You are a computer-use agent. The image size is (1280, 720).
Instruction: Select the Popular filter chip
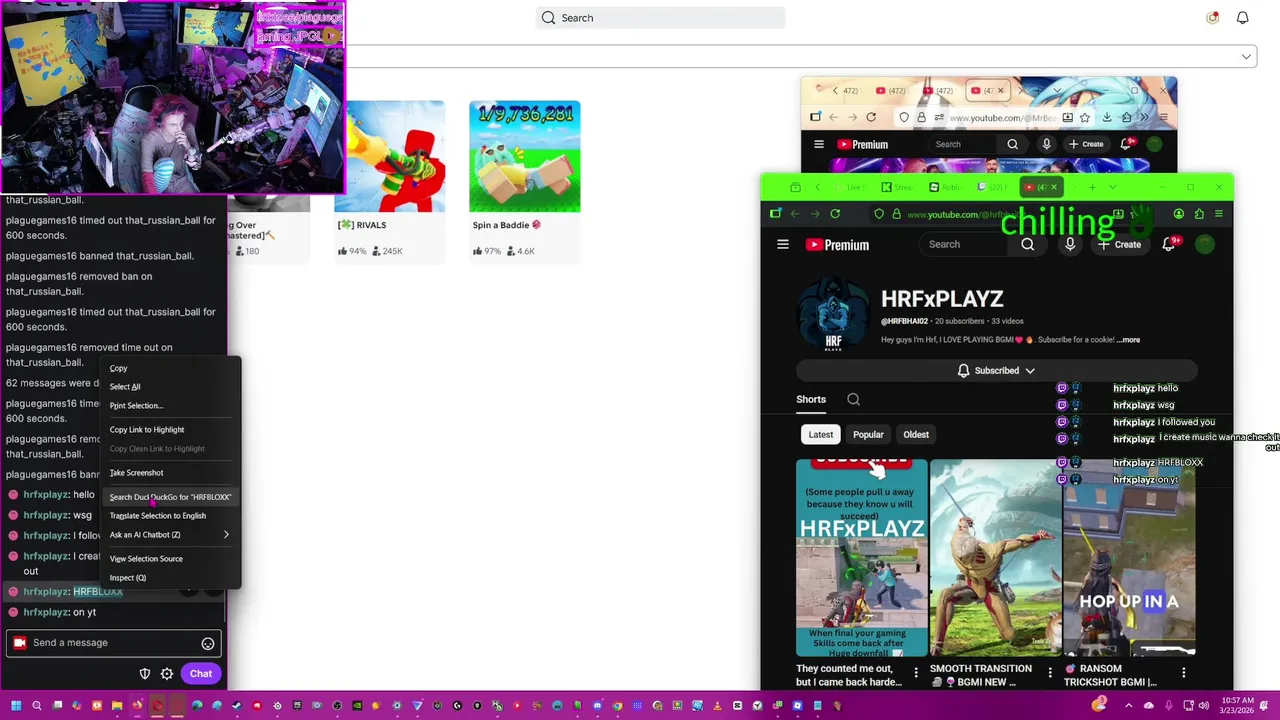click(x=868, y=435)
